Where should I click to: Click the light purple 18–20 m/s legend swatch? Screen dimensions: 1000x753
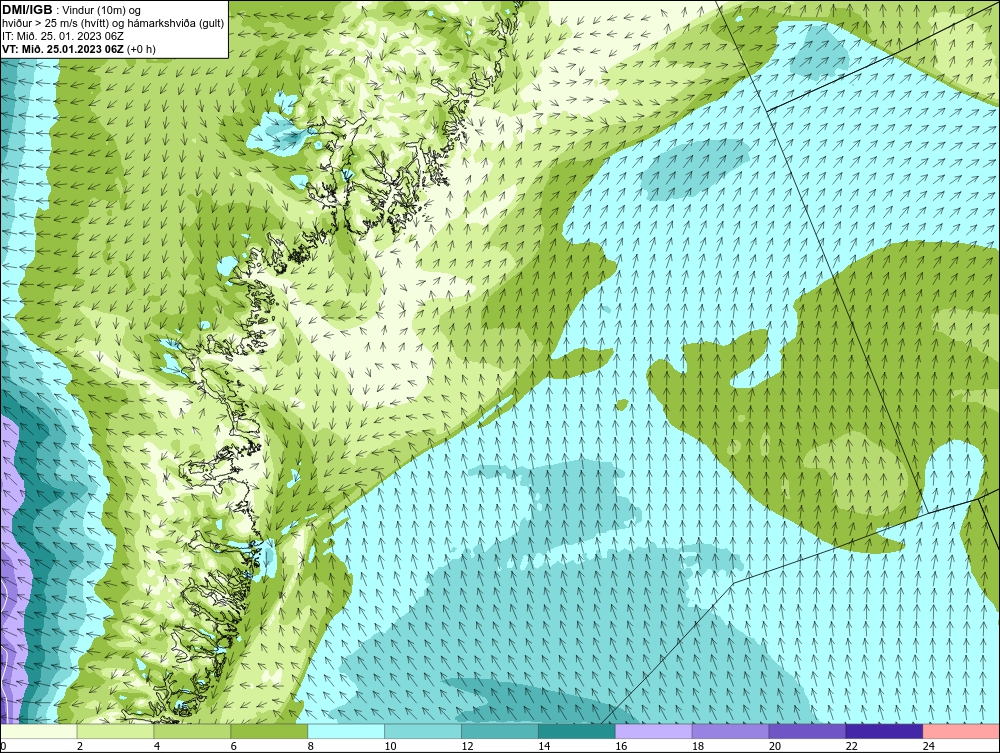click(730, 731)
